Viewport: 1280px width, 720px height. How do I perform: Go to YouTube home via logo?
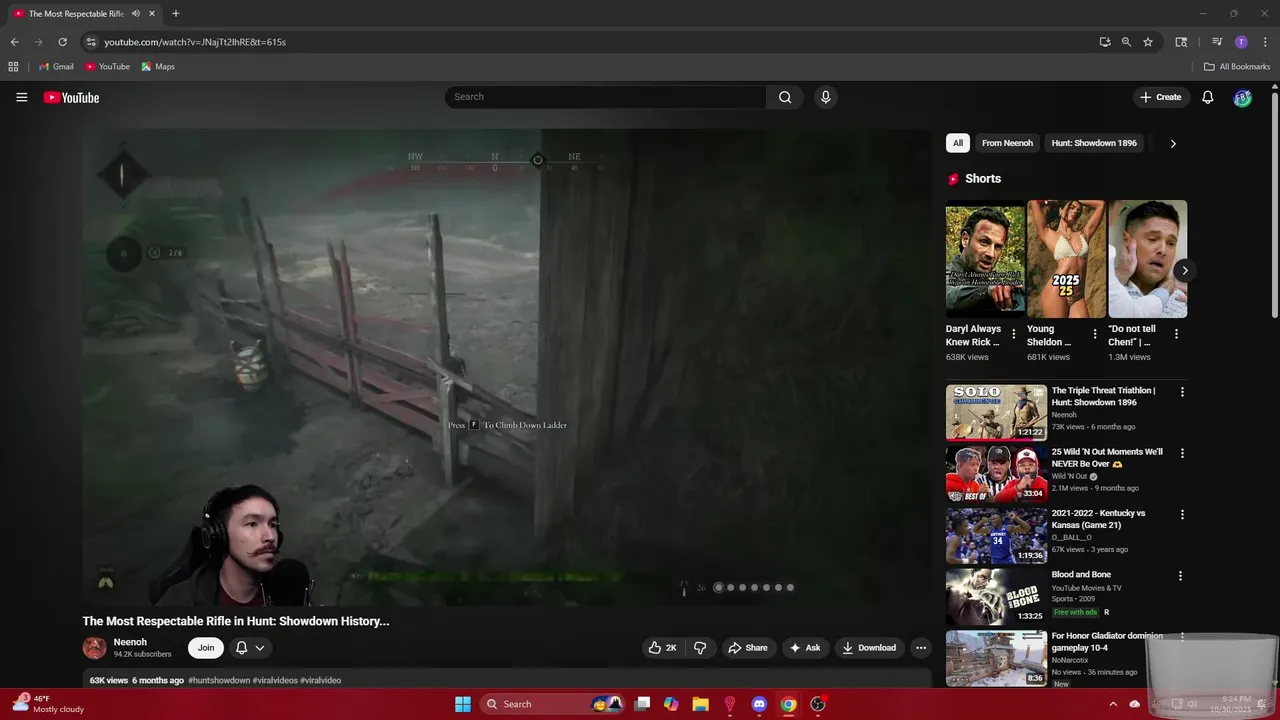click(71, 97)
